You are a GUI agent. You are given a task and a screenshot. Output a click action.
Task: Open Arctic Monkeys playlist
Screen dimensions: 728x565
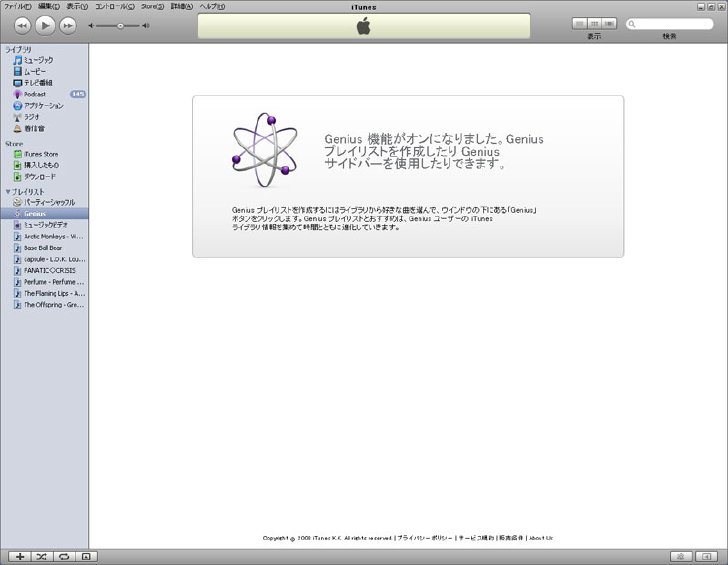[x=49, y=236]
